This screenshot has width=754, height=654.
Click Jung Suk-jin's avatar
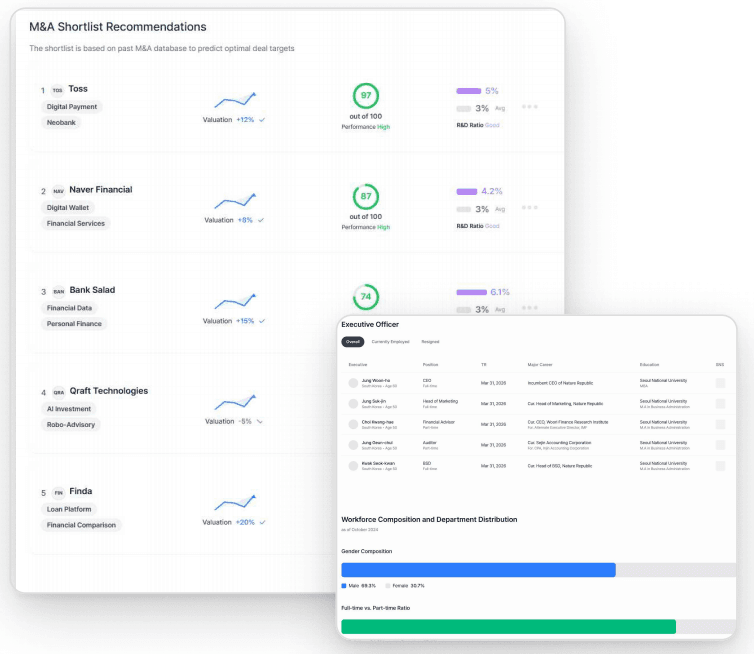pyautogui.click(x=353, y=403)
